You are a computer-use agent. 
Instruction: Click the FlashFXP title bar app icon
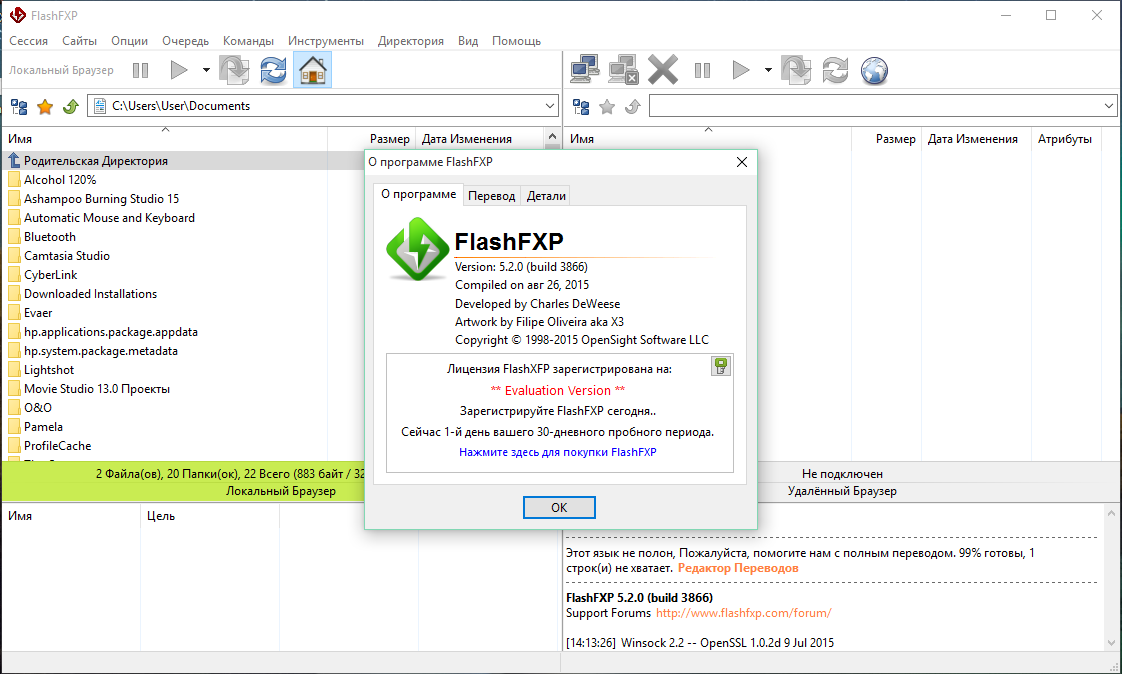point(18,15)
